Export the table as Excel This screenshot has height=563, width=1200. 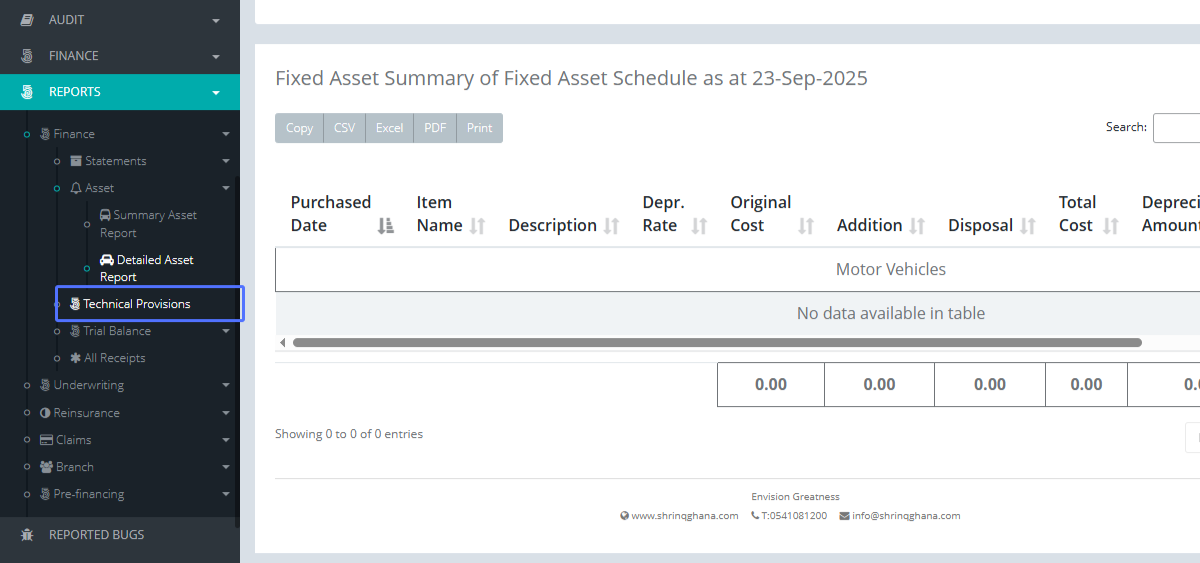click(389, 128)
